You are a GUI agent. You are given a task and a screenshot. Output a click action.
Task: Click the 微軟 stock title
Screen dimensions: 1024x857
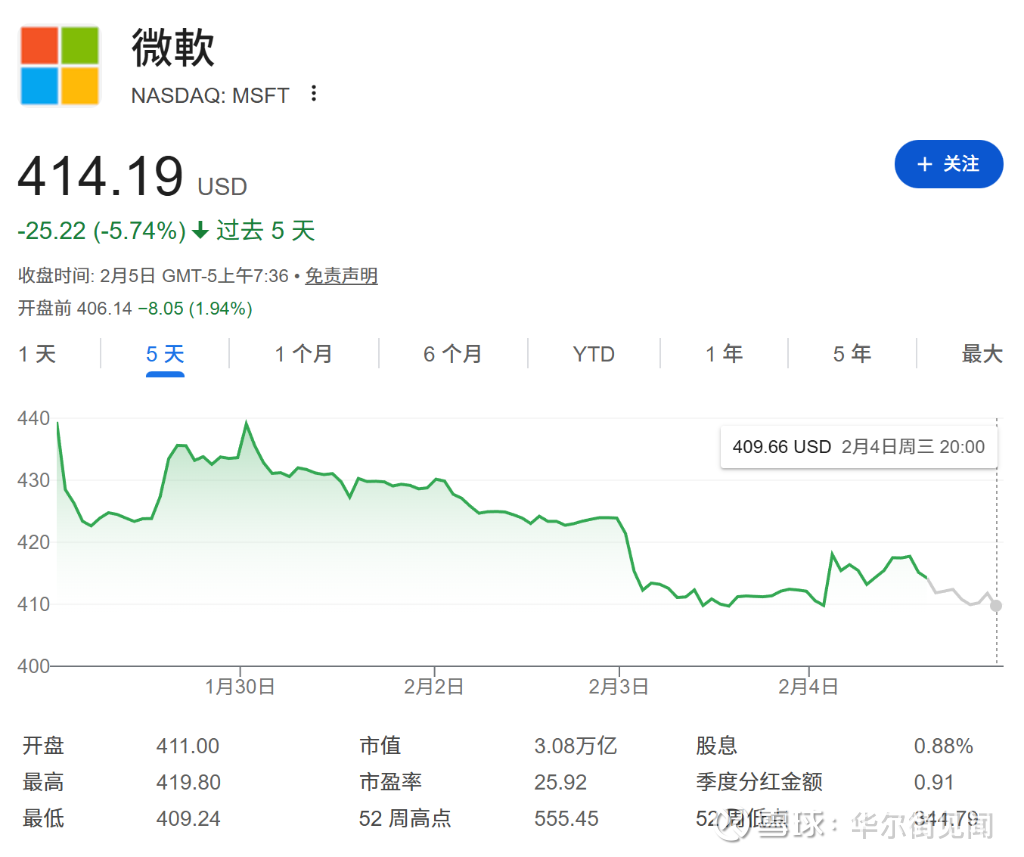[173, 47]
